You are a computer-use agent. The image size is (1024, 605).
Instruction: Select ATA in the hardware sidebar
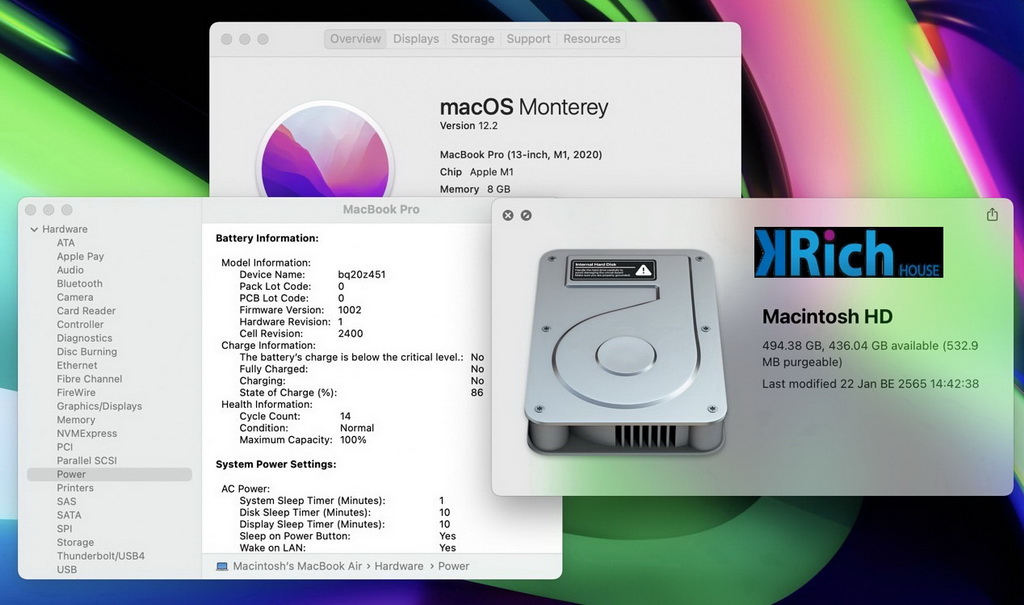pyautogui.click(x=66, y=243)
